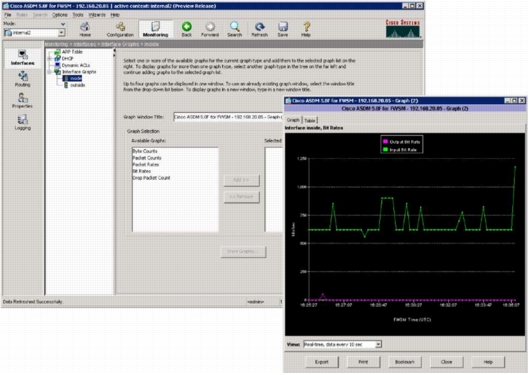Open the Help menu in menu bar

(115, 15)
